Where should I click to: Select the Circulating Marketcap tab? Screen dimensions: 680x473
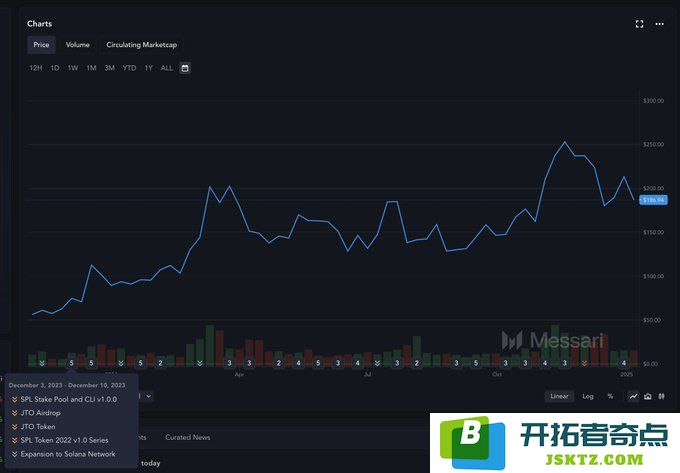point(141,45)
